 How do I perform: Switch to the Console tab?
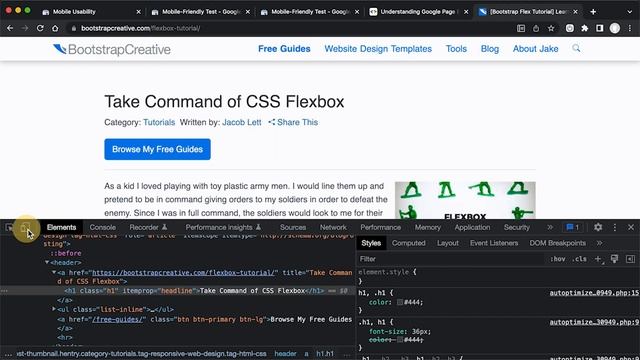click(102, 227)
